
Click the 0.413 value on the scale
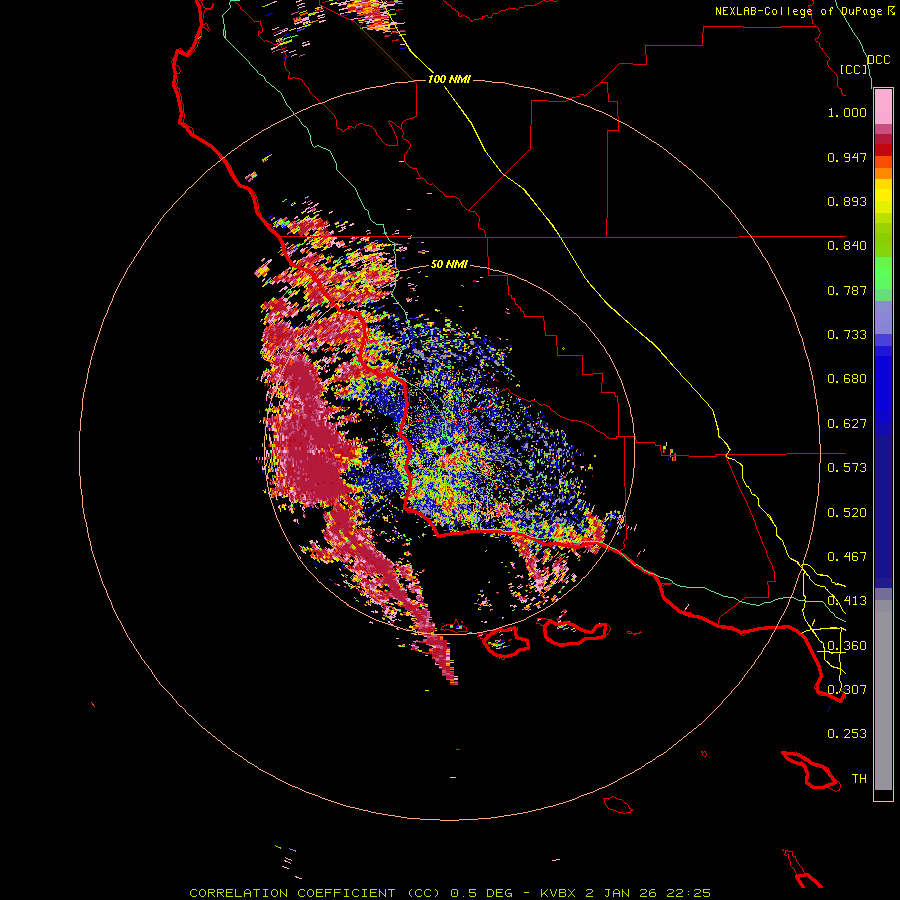[847, 601]
